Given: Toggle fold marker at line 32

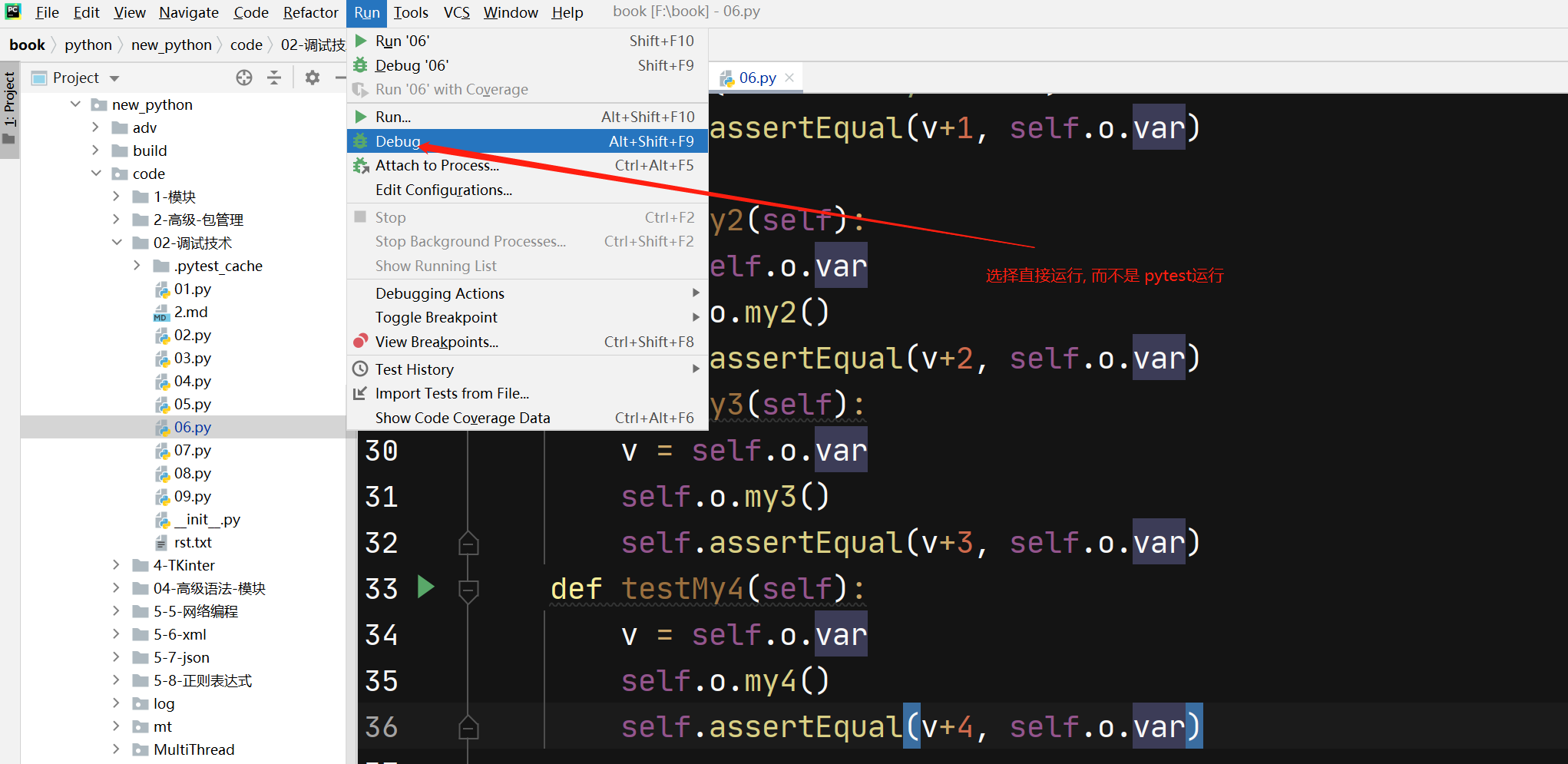Looking at the screenshot, I should pos(468,544).
